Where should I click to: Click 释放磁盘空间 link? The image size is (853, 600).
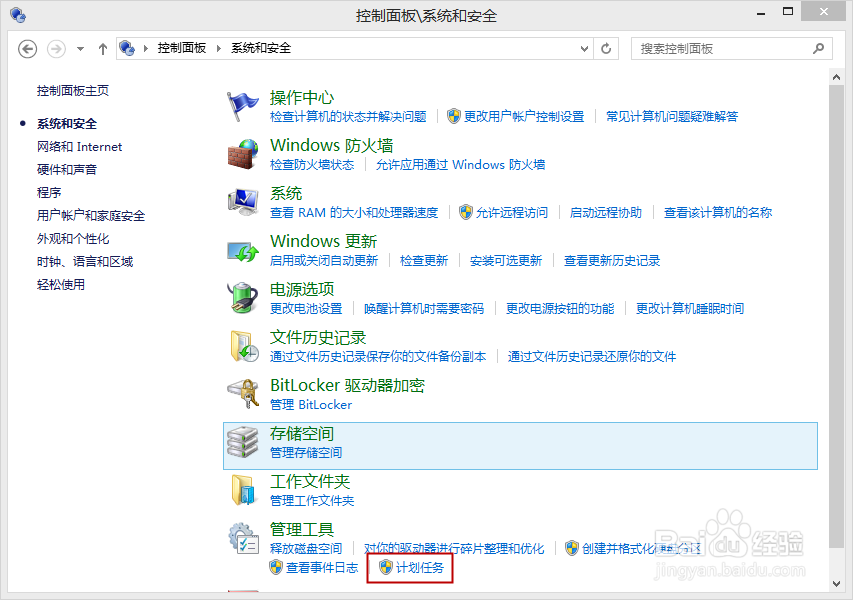(306, 548)
